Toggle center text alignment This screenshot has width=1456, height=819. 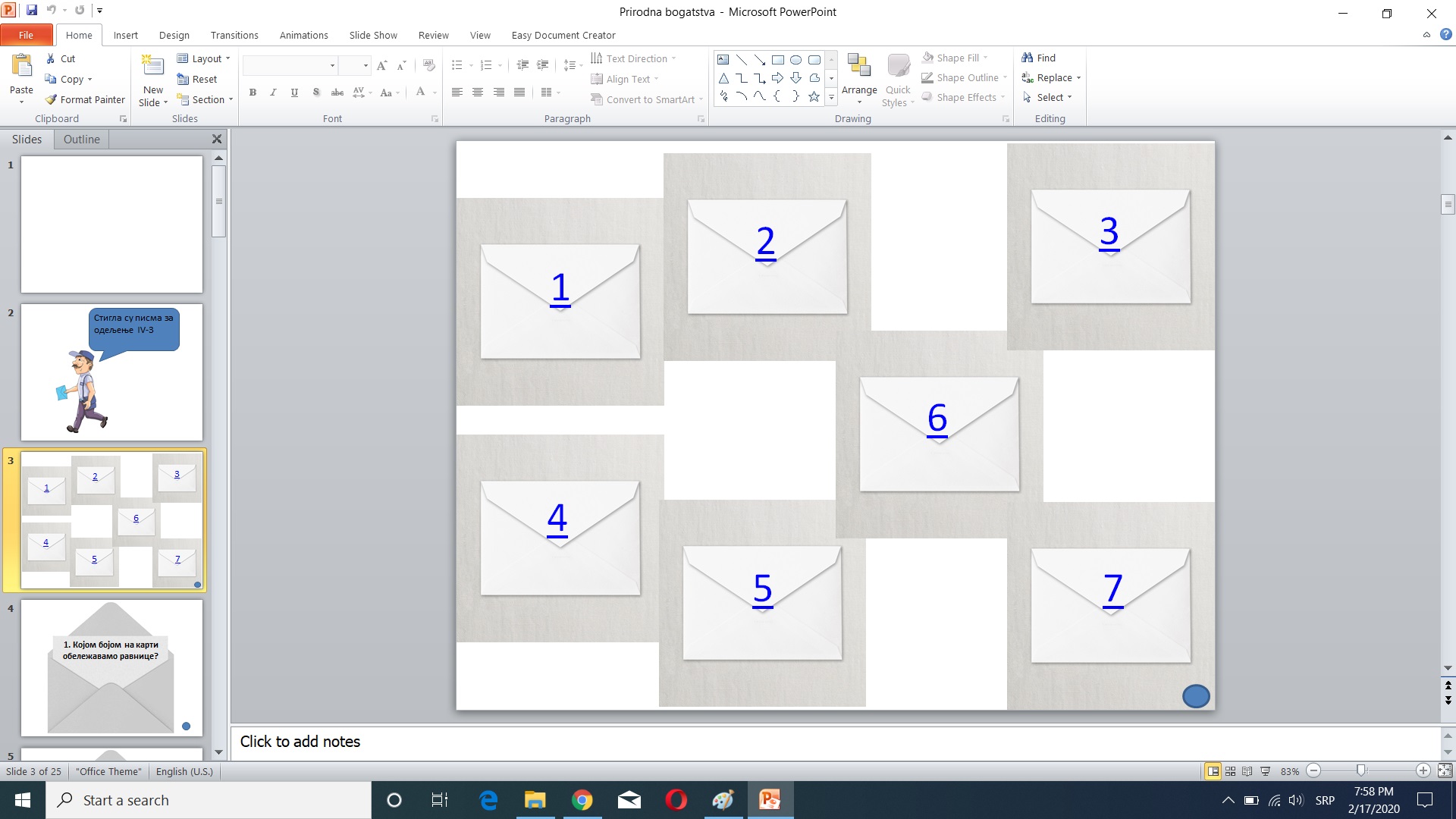point(478,93)
